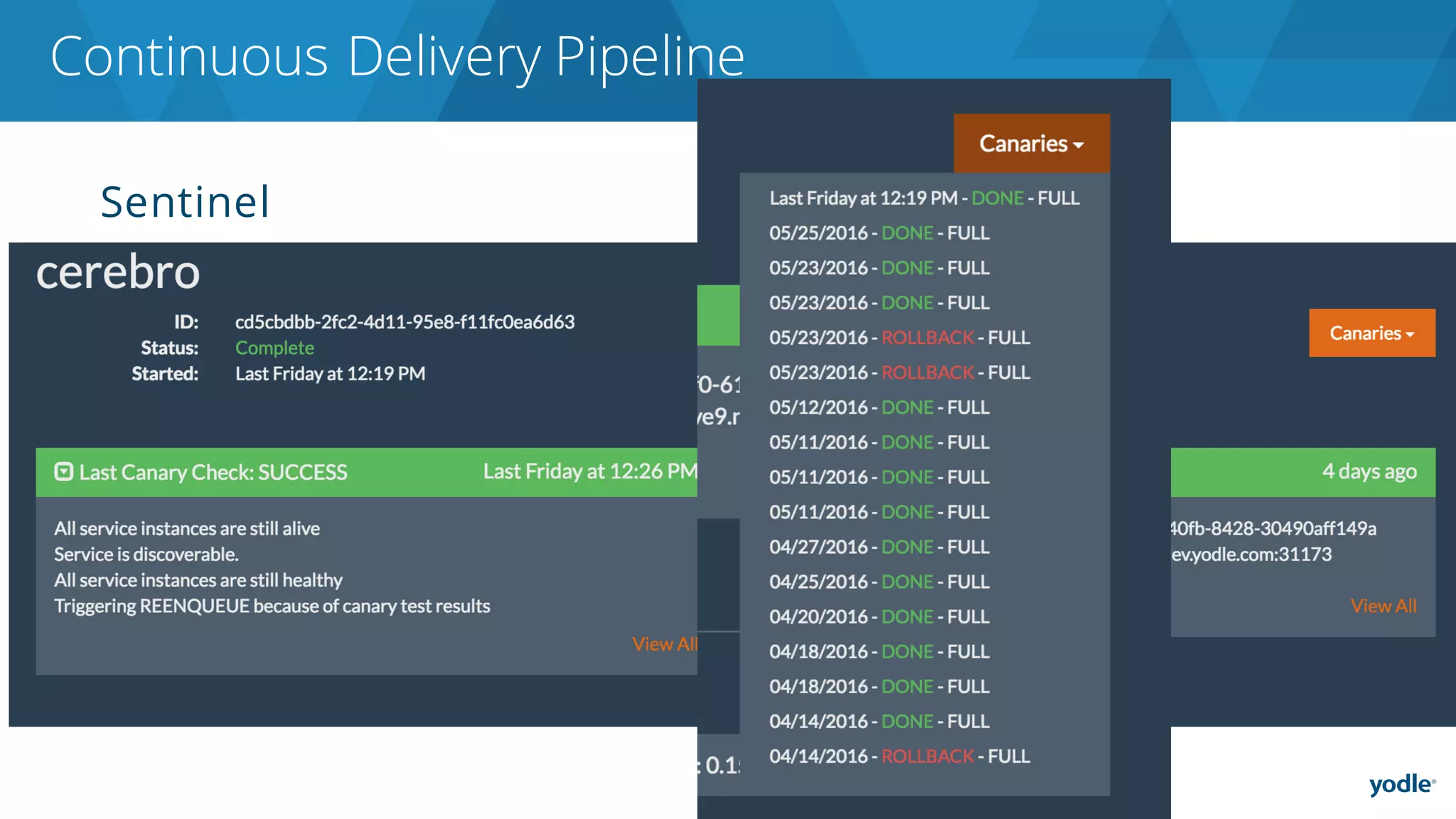This screenshot has height=819, width=1456.
Task: Click the cerebro service title
Action: click(x=118, y=274)
